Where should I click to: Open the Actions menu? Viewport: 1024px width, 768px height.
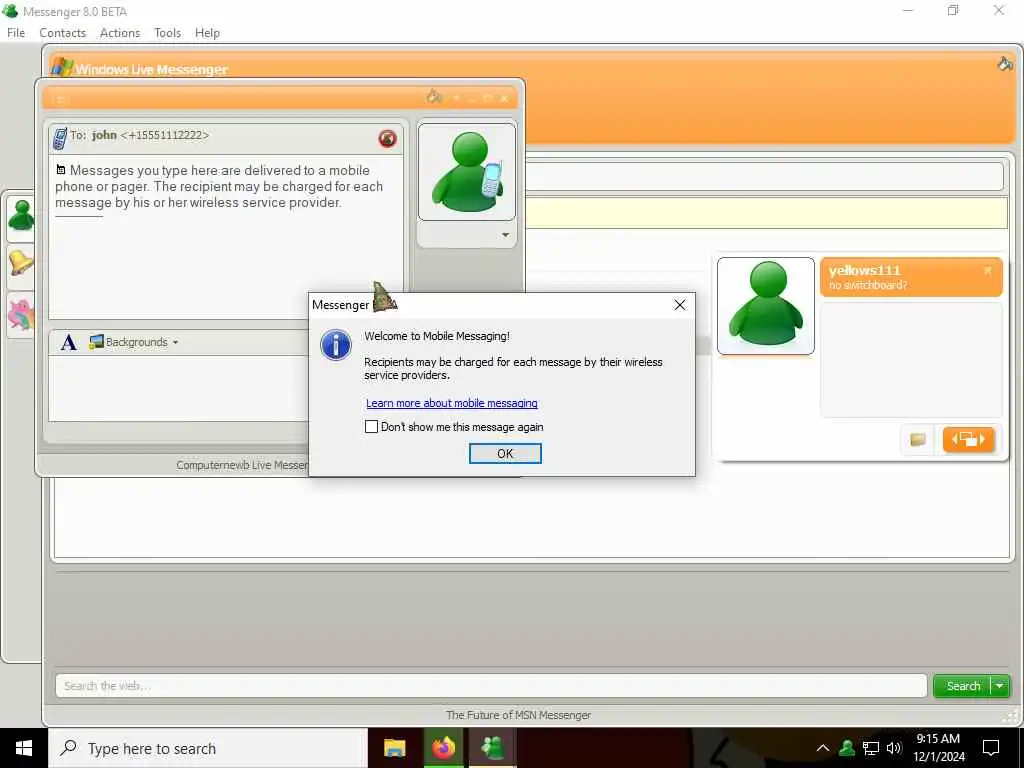(120, 33)
